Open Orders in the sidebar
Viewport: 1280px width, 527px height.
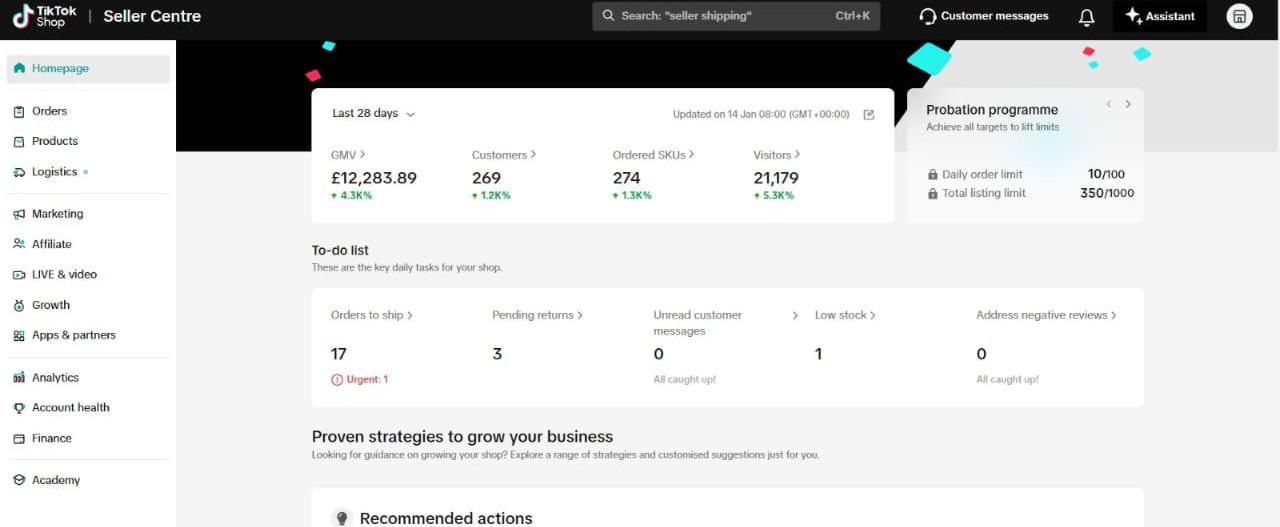coord(49,111)
